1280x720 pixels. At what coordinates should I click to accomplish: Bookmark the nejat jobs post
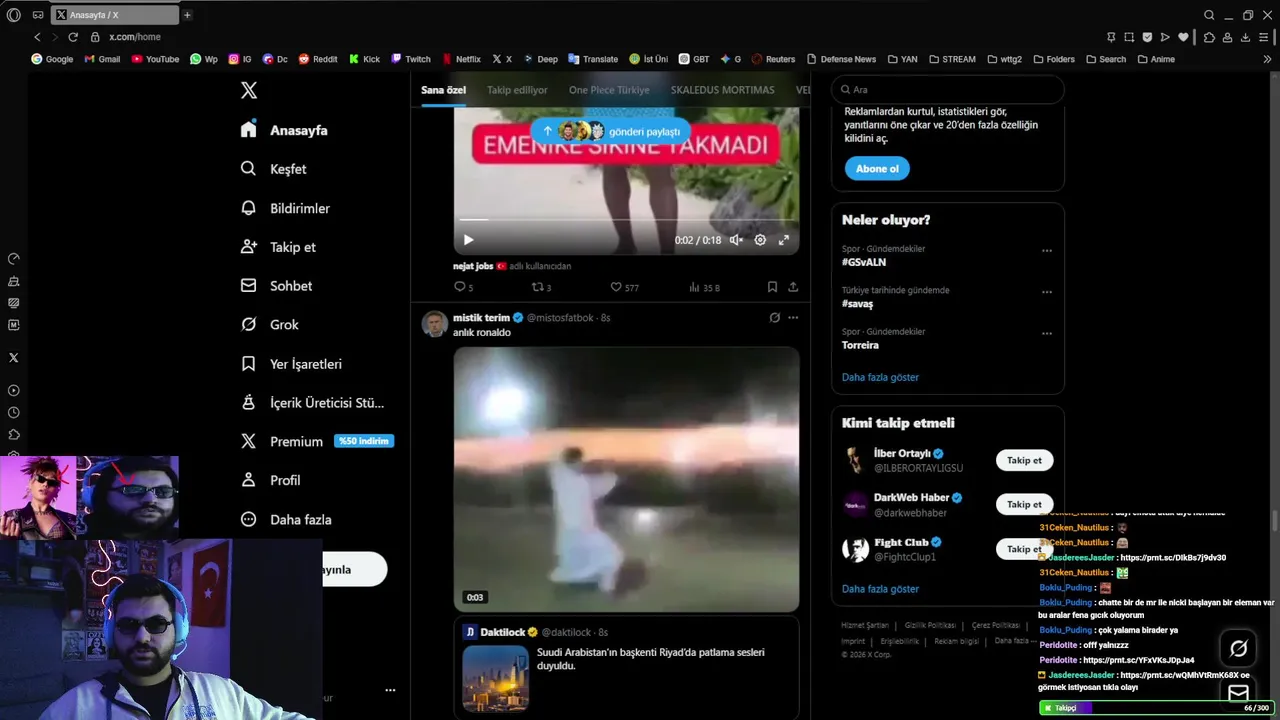coord(772,287)
